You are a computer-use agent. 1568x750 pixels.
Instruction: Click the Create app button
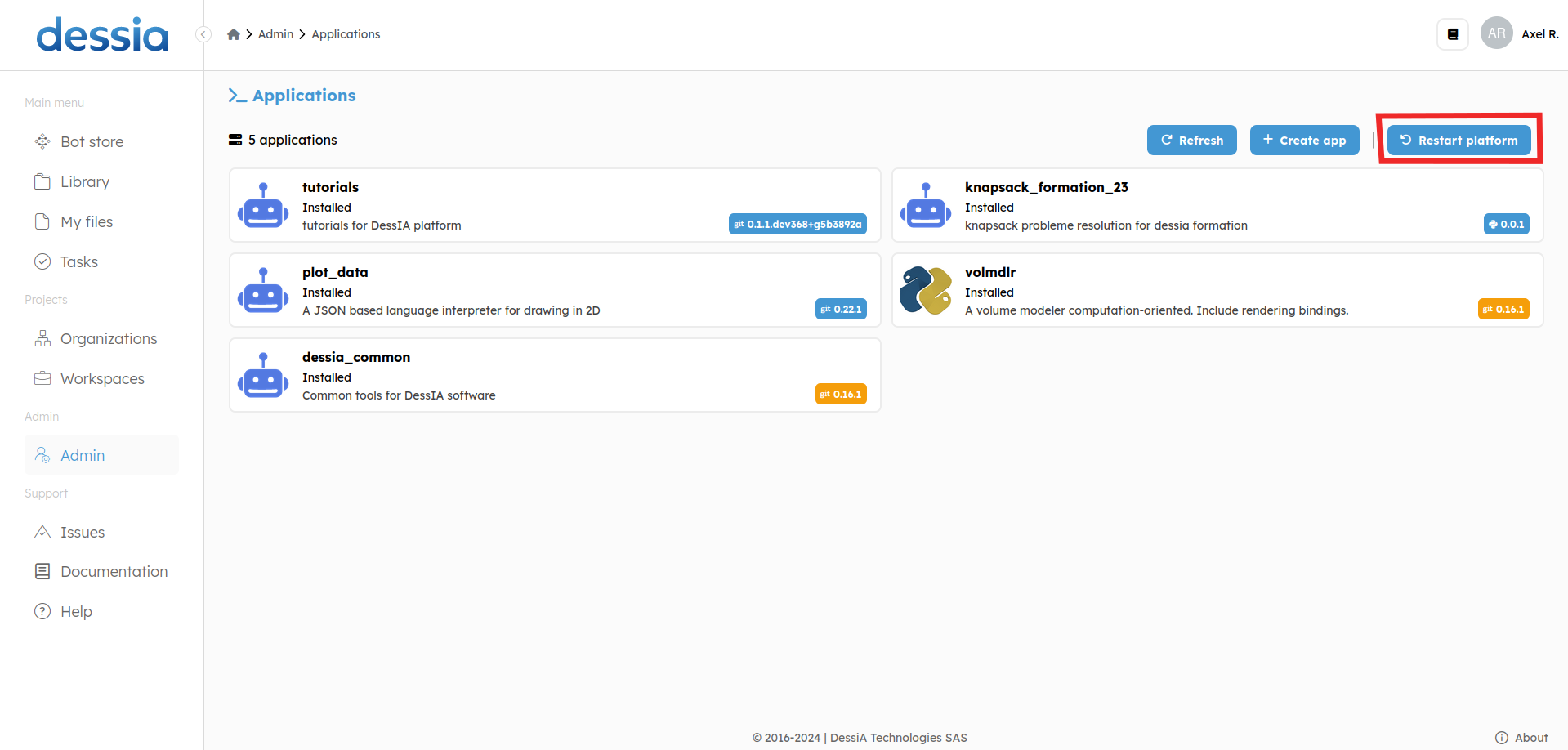[x=1304, y=141]
